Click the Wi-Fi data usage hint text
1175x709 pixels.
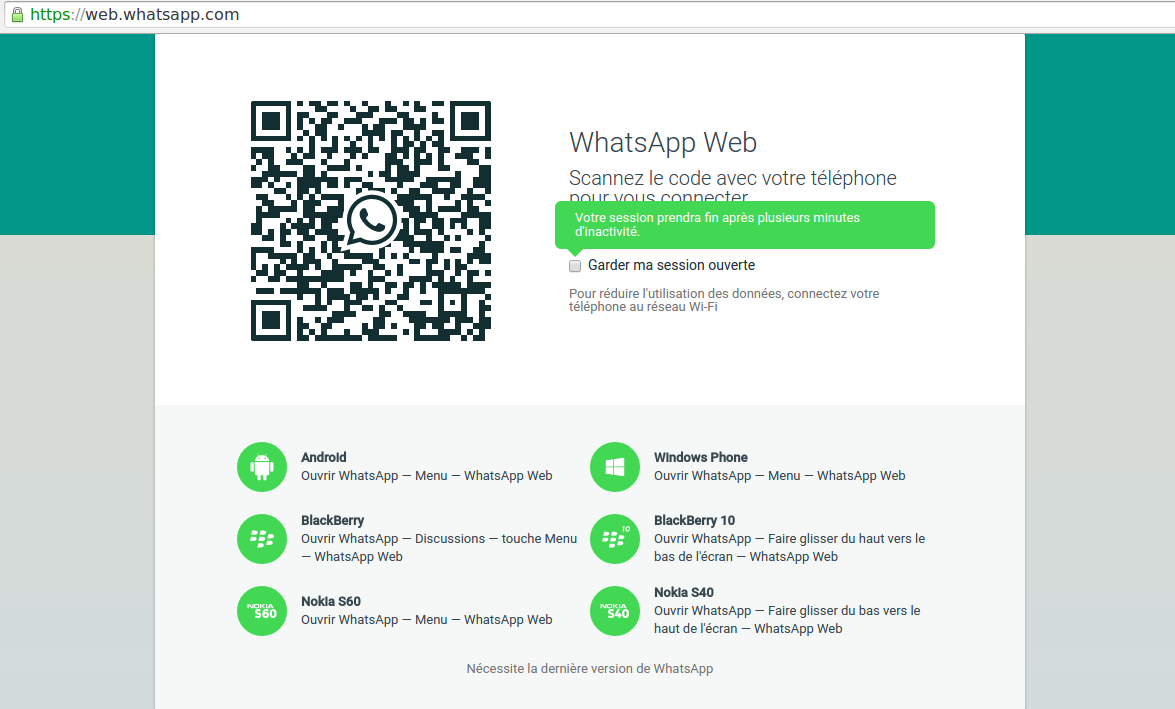coord(723,299)
